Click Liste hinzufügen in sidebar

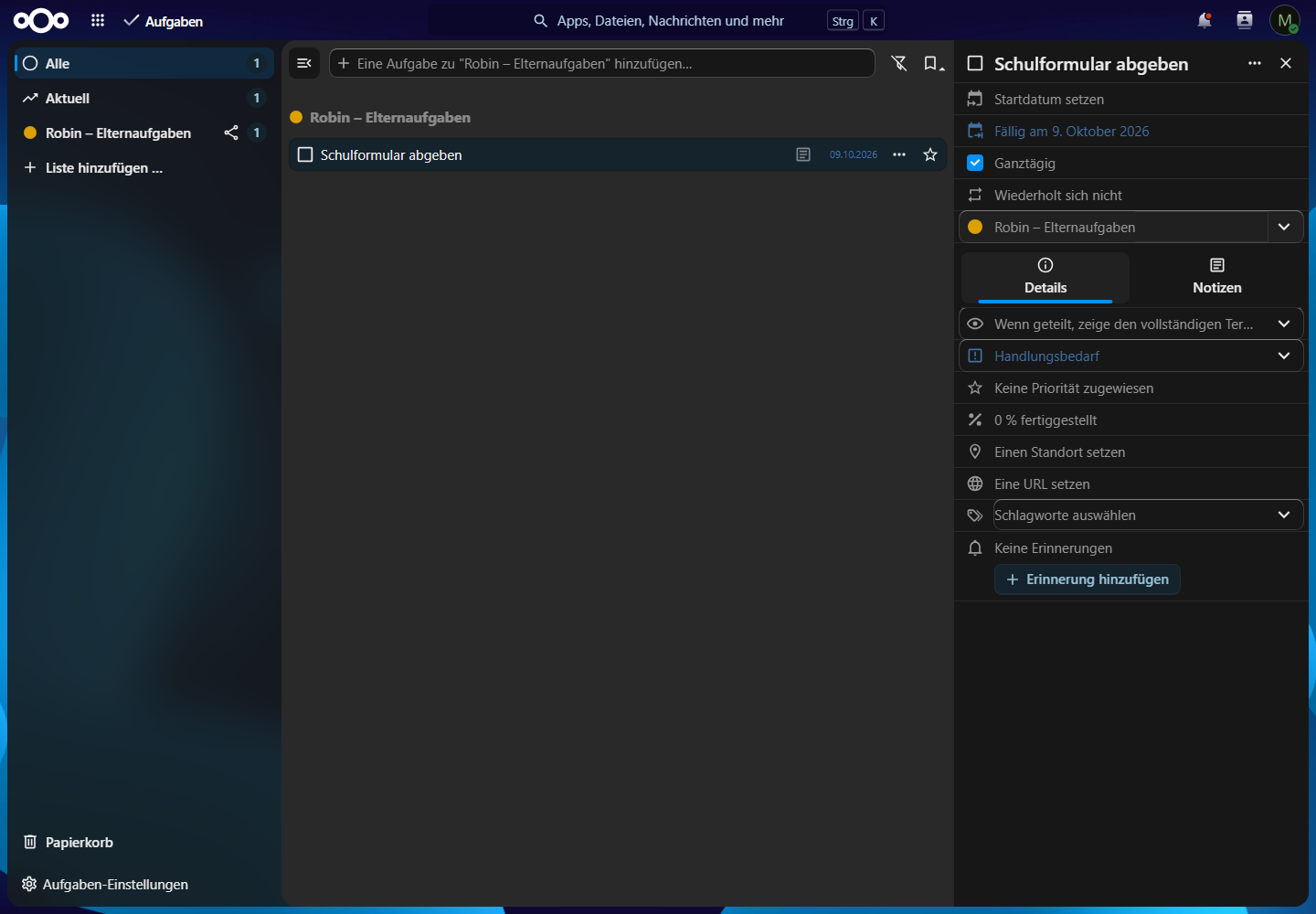pos(143,167)
